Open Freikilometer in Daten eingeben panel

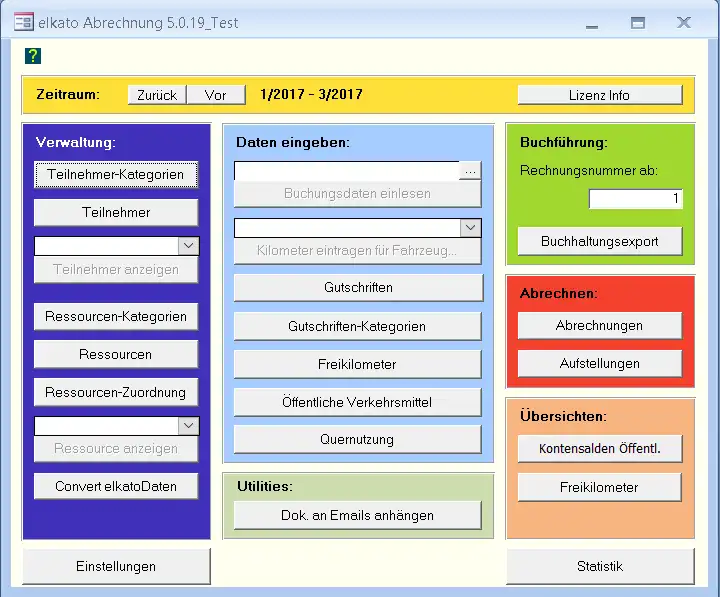tap(358, 364)
